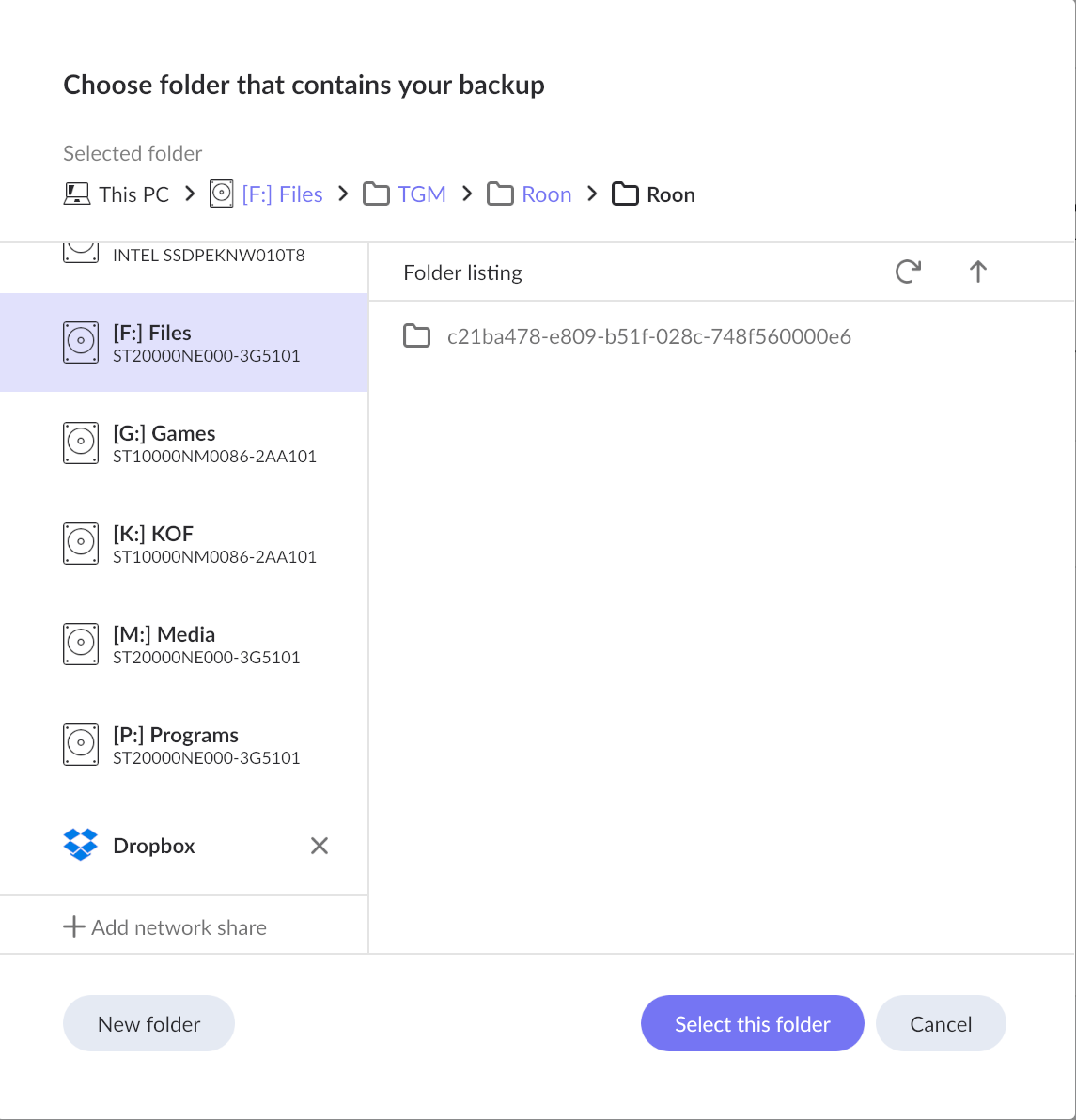Click the M: Media drive icon
The height and width of the screenshot is (1120, 1076).
click(x=81, y=645)
